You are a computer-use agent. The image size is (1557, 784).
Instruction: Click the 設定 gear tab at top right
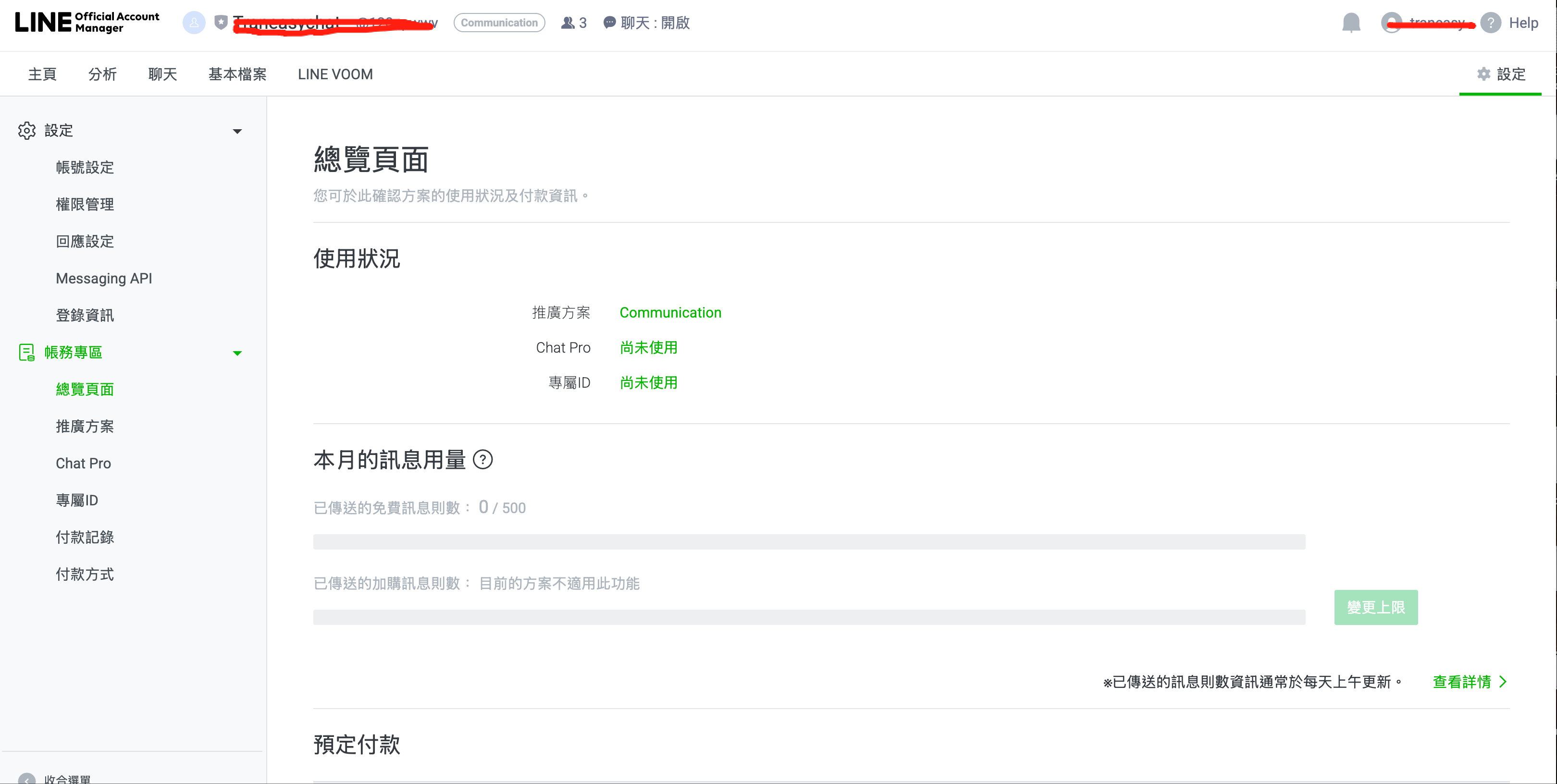tap(1500, 74)
